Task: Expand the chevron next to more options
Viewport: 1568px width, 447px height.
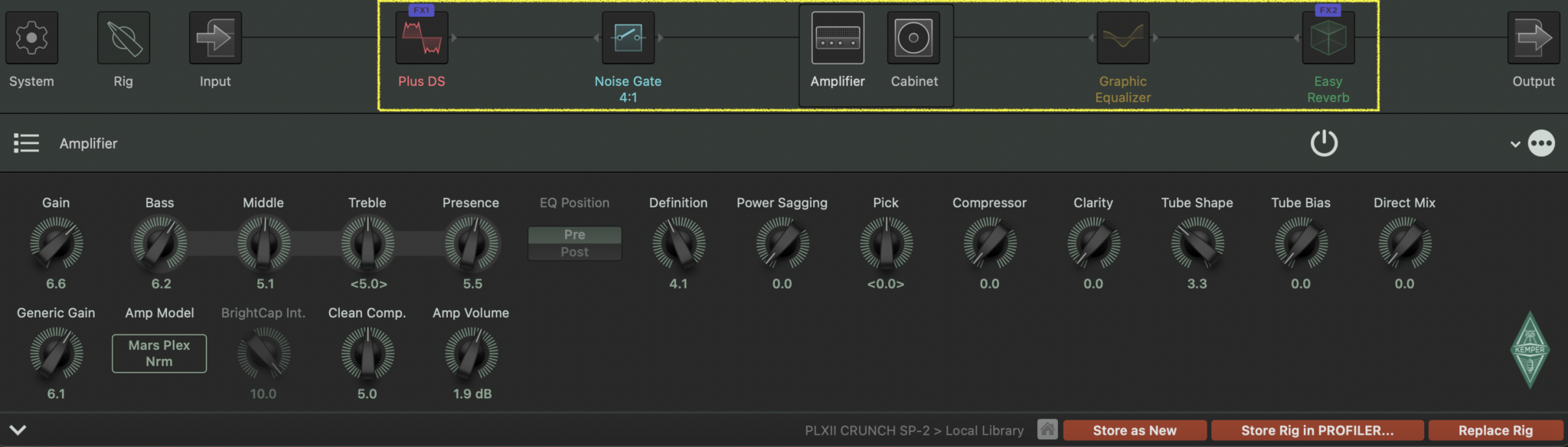Action: click(x=1514, y=144)
